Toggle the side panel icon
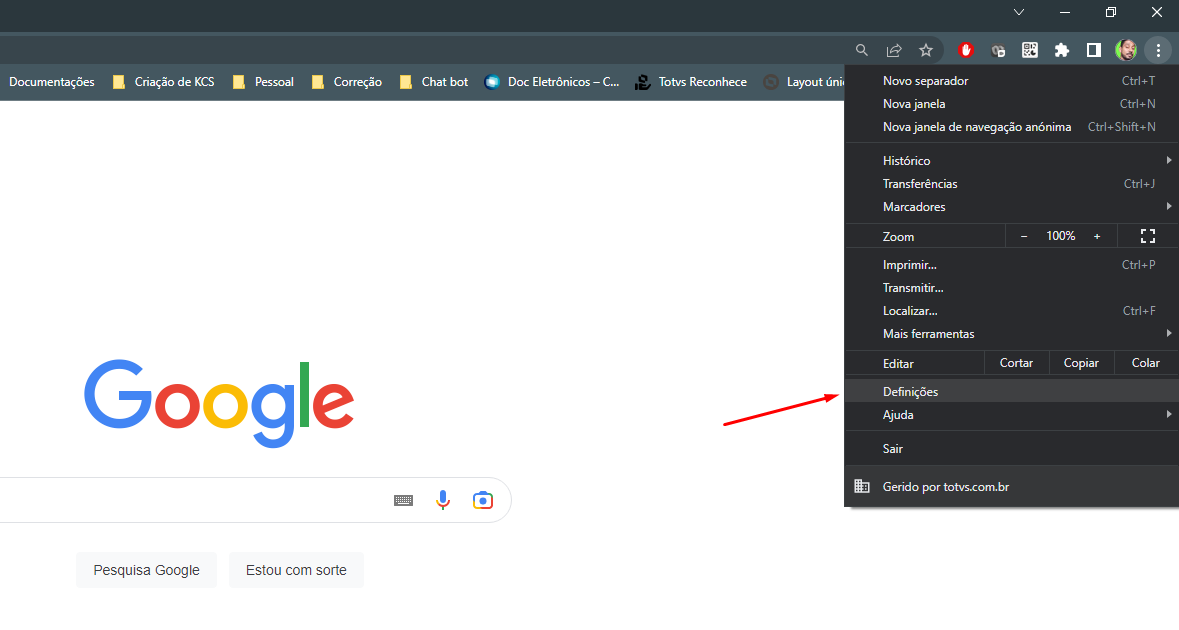The height and width of the screenshot is (630, 1179). 1094,50
